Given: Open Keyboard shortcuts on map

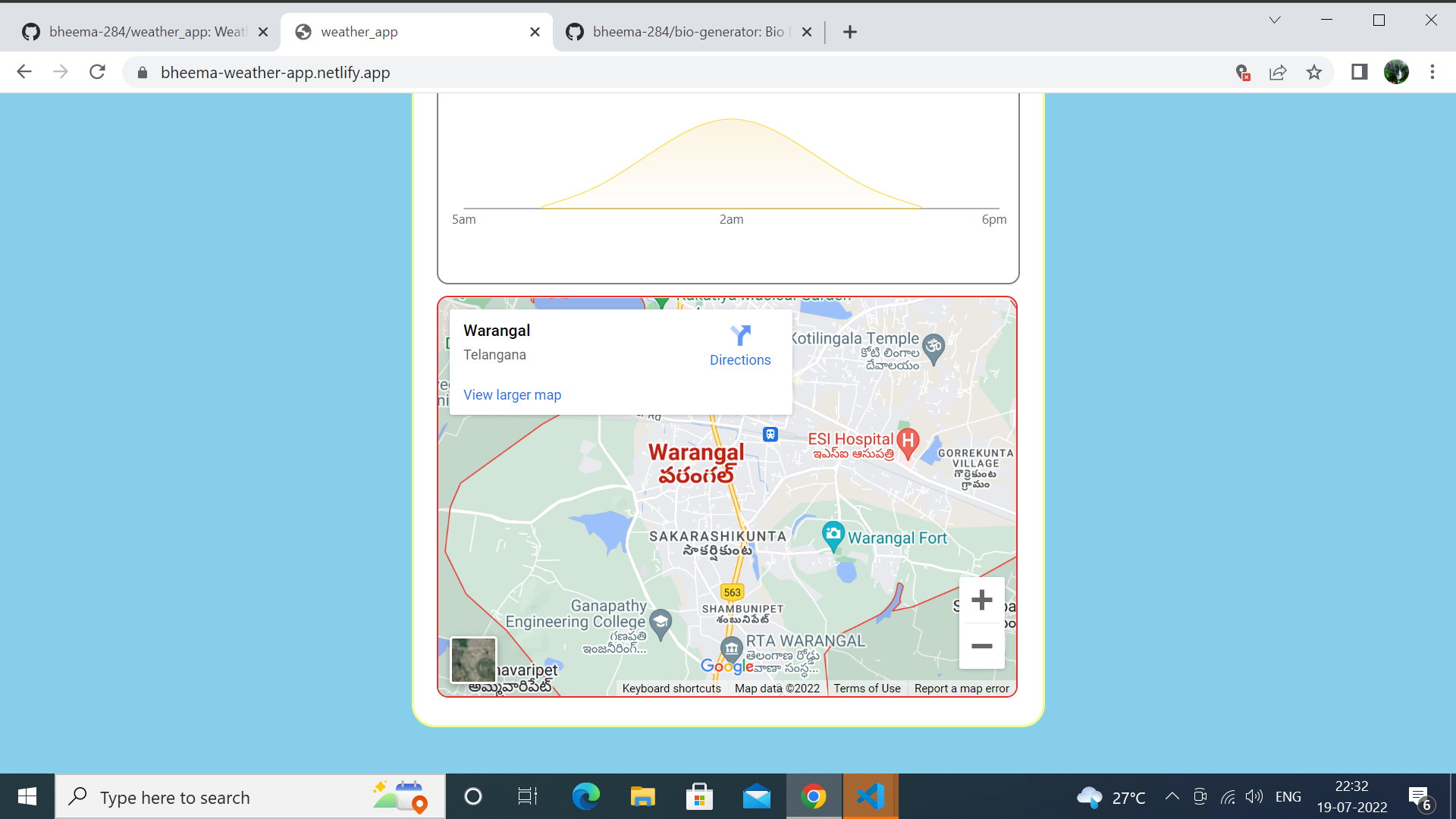Looking at the screenshot, I should [x=671, y=689].
